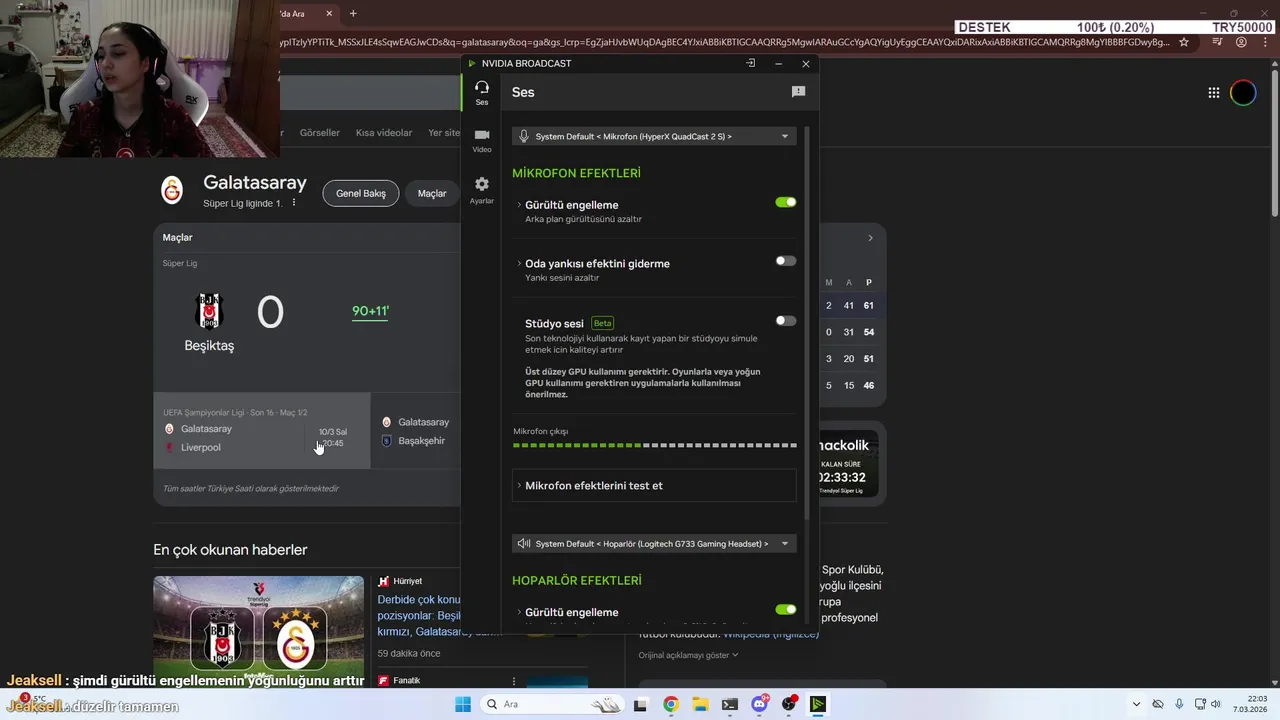Click the standings points value 61
This screenshot has height=720, width=1280.
869,305
